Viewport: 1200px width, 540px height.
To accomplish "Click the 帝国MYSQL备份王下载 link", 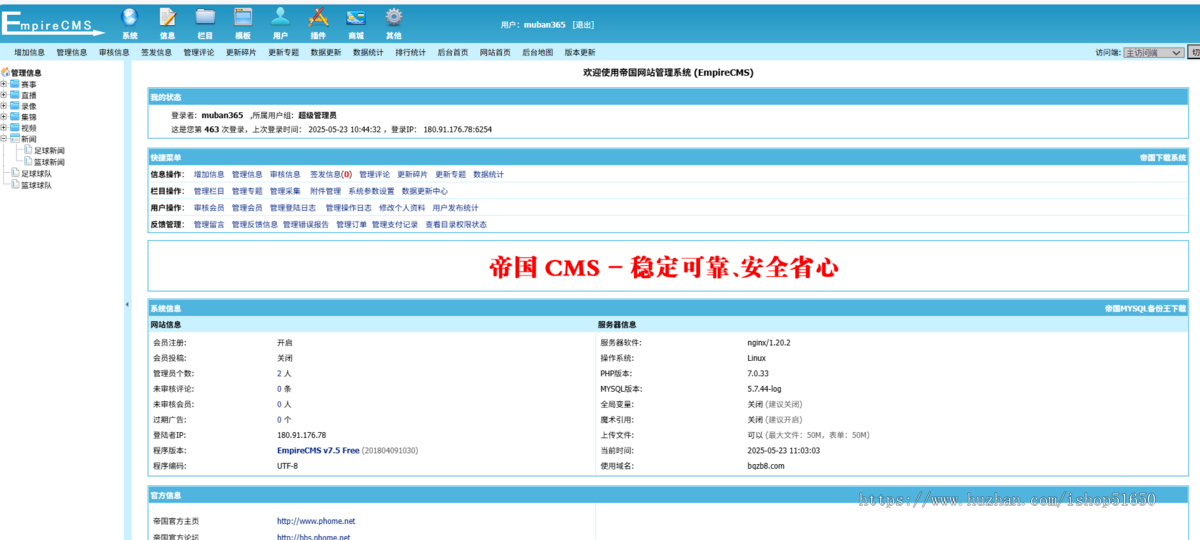I will pos(1146,309).
